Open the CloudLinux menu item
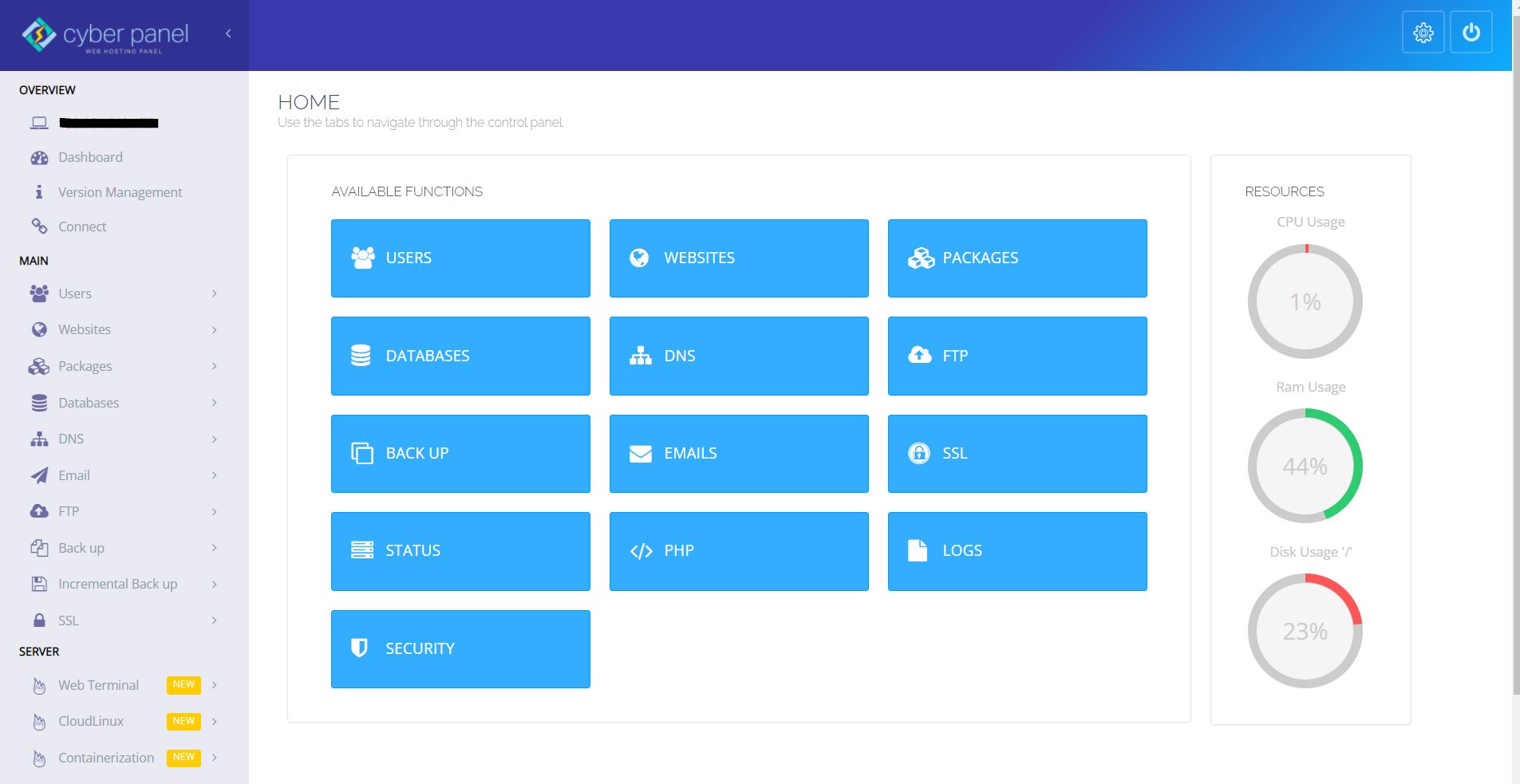 [x=91, y=721]
